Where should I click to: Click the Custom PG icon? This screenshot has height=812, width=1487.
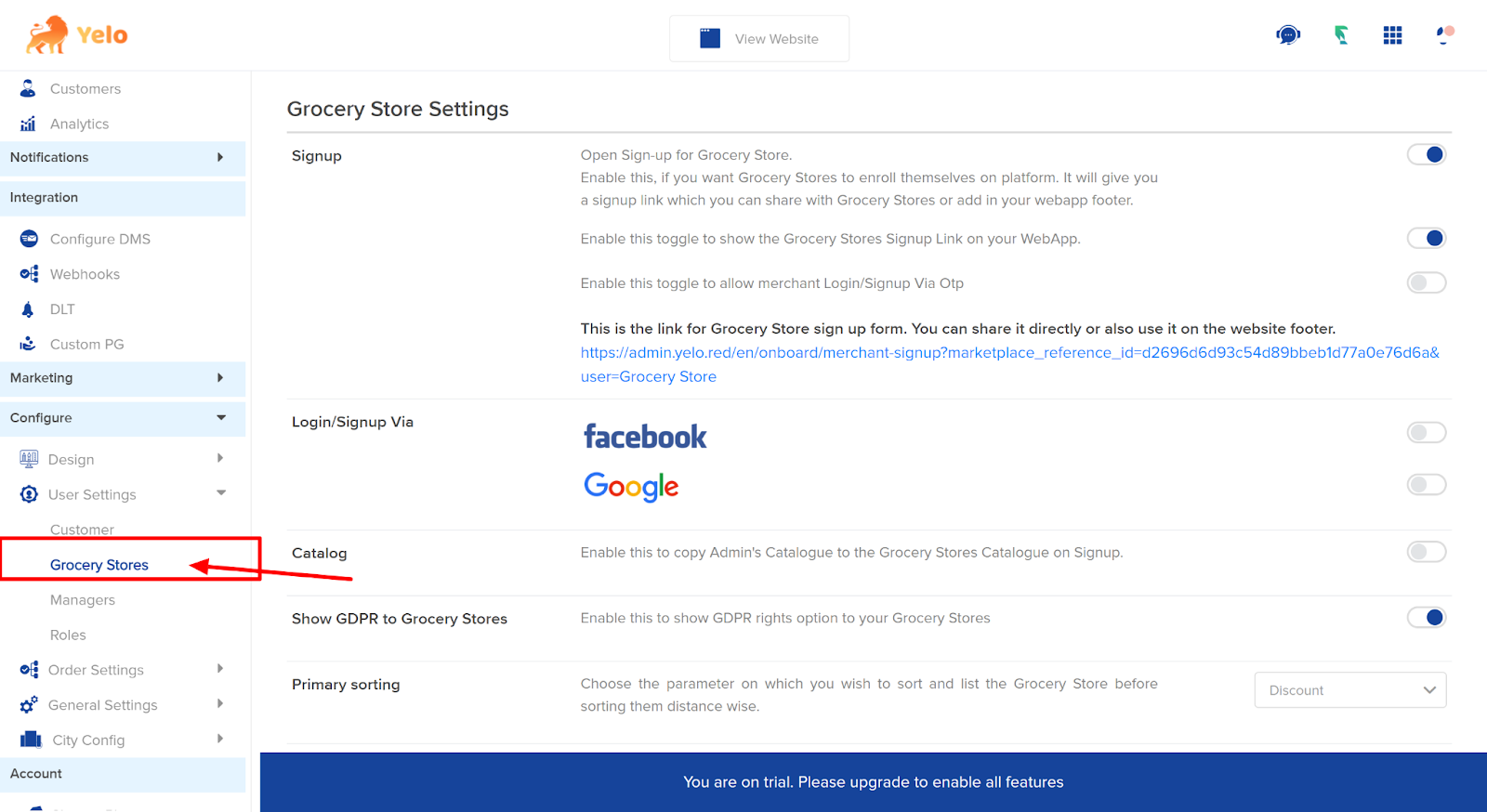tap(28, 344)
